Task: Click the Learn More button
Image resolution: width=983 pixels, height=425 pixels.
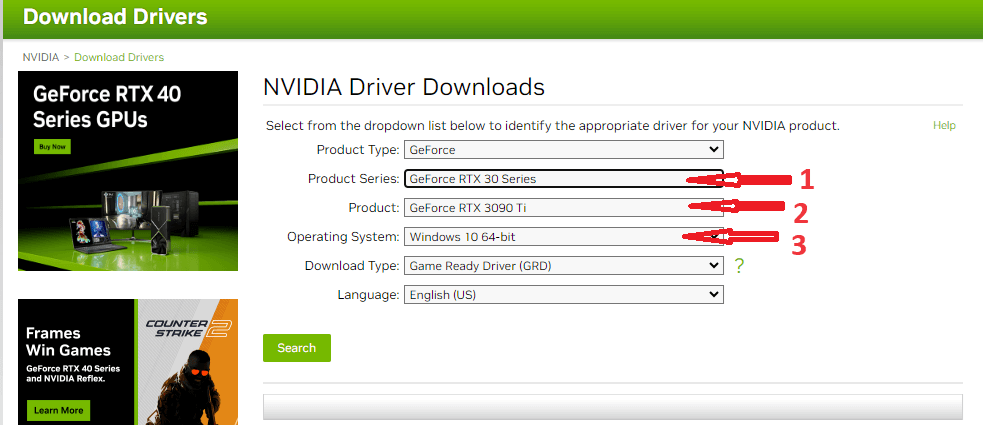Action: pyautogui.click(x=58, y=410)
